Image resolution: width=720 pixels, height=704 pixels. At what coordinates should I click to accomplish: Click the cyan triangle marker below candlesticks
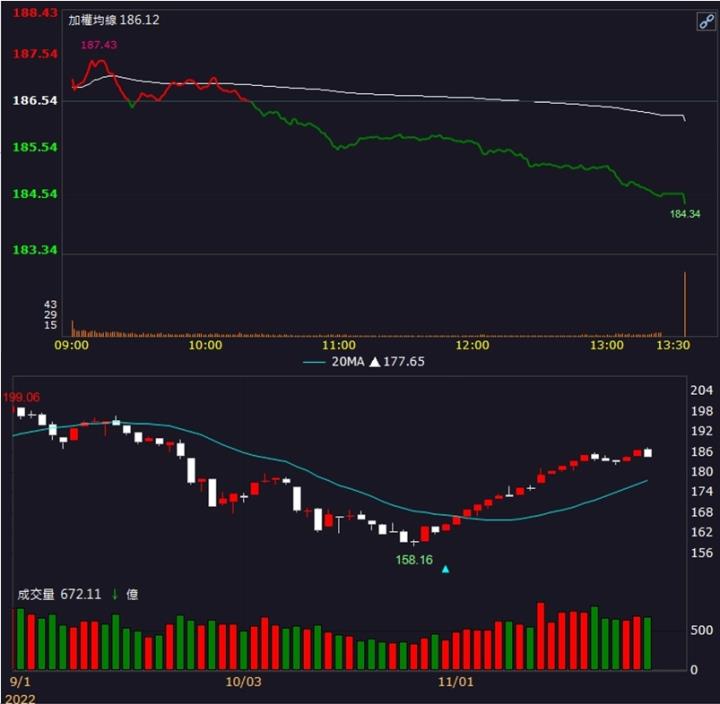[x=445, y=569]
